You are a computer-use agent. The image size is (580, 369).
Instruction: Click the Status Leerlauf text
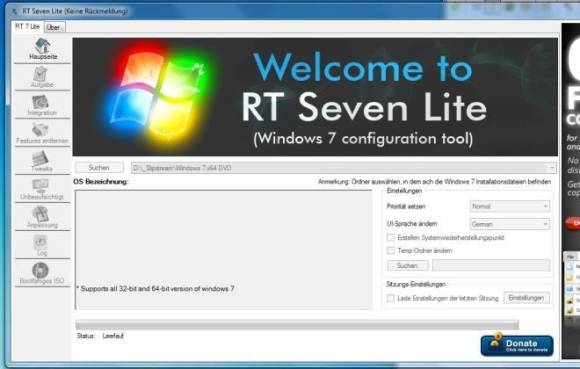pos(100,336)
